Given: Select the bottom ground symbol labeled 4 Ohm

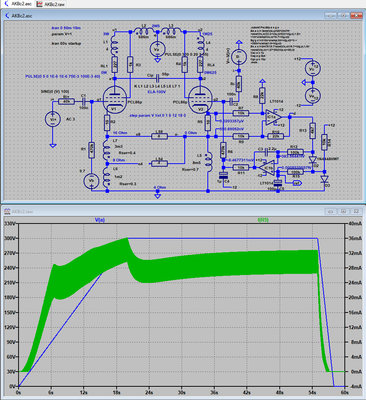Looking at the screenshot, I should pyautogui.click(x=157, y=196).
